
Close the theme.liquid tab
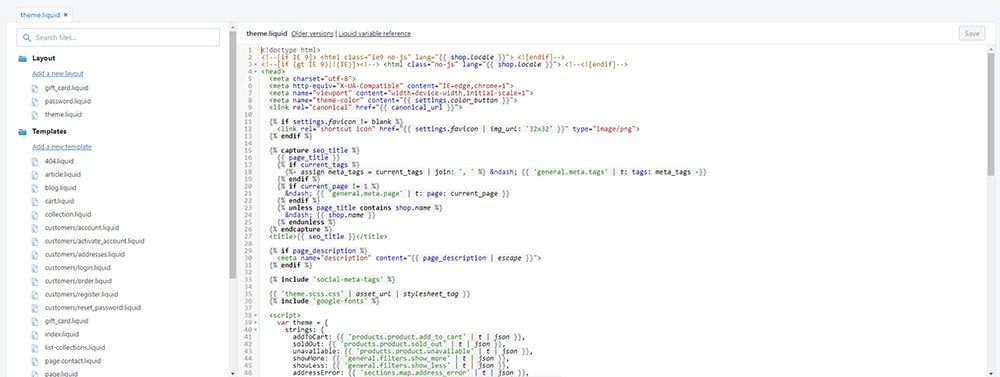pos(66,15)
